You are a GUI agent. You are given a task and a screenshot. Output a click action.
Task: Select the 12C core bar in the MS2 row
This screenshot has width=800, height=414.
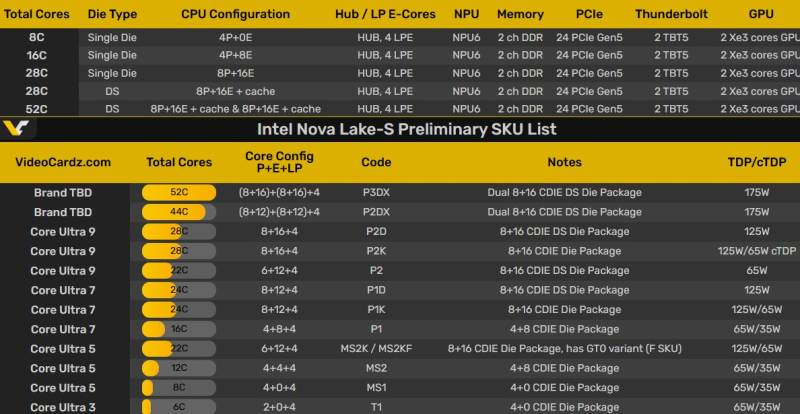(179, 368)
